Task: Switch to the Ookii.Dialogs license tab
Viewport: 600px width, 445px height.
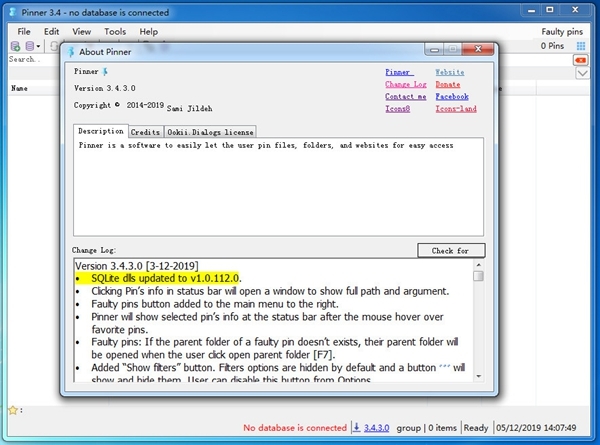Action: pyautogui.click(x=210, y=132)
